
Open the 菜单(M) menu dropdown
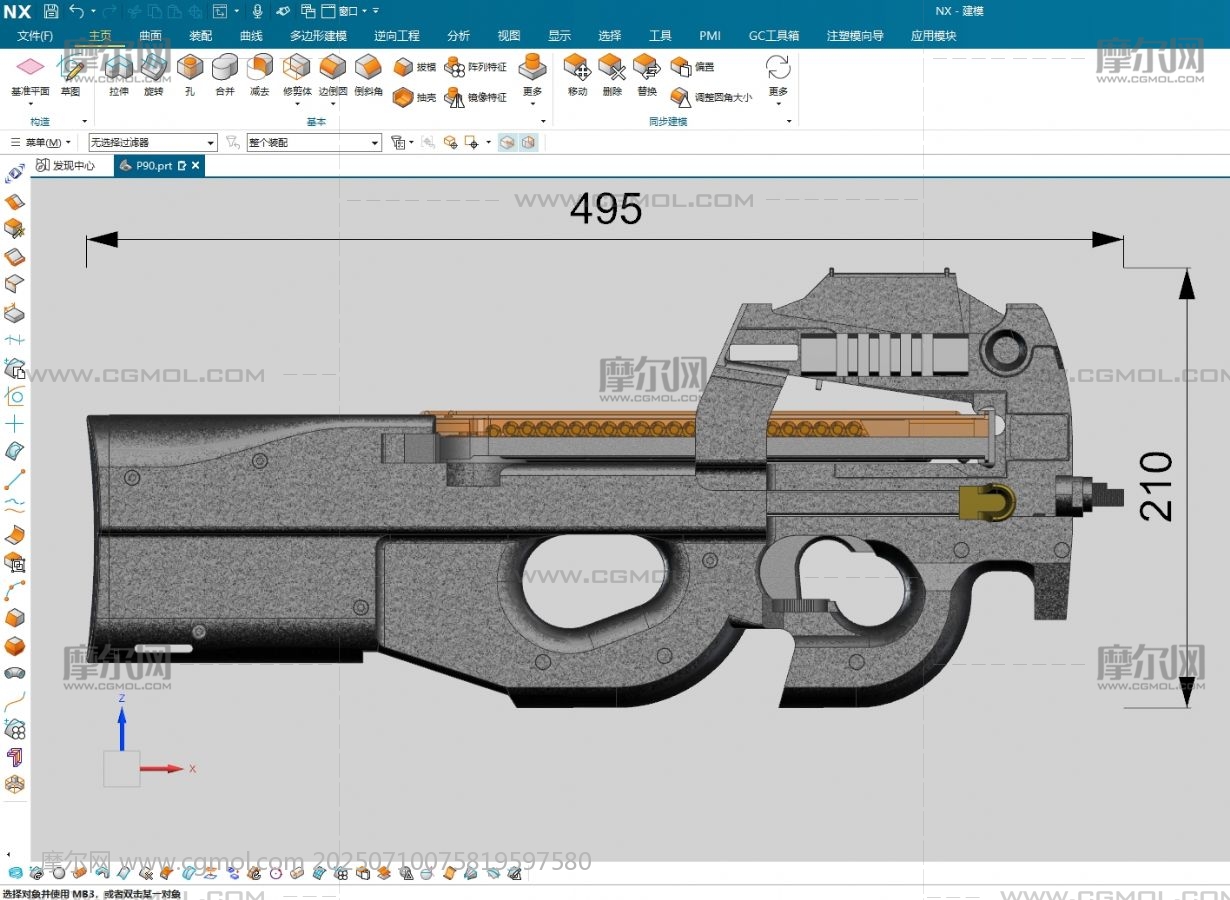click(x=41, y=142)
